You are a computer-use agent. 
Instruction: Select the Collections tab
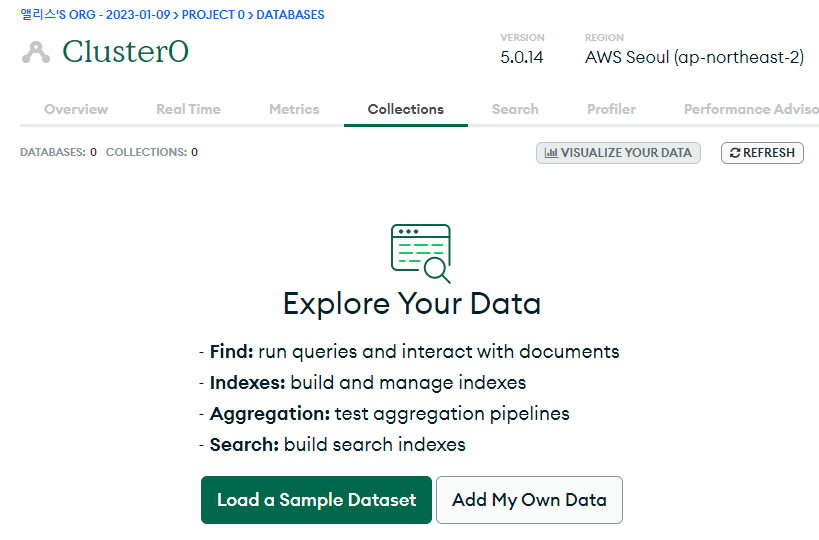[405, 109]
